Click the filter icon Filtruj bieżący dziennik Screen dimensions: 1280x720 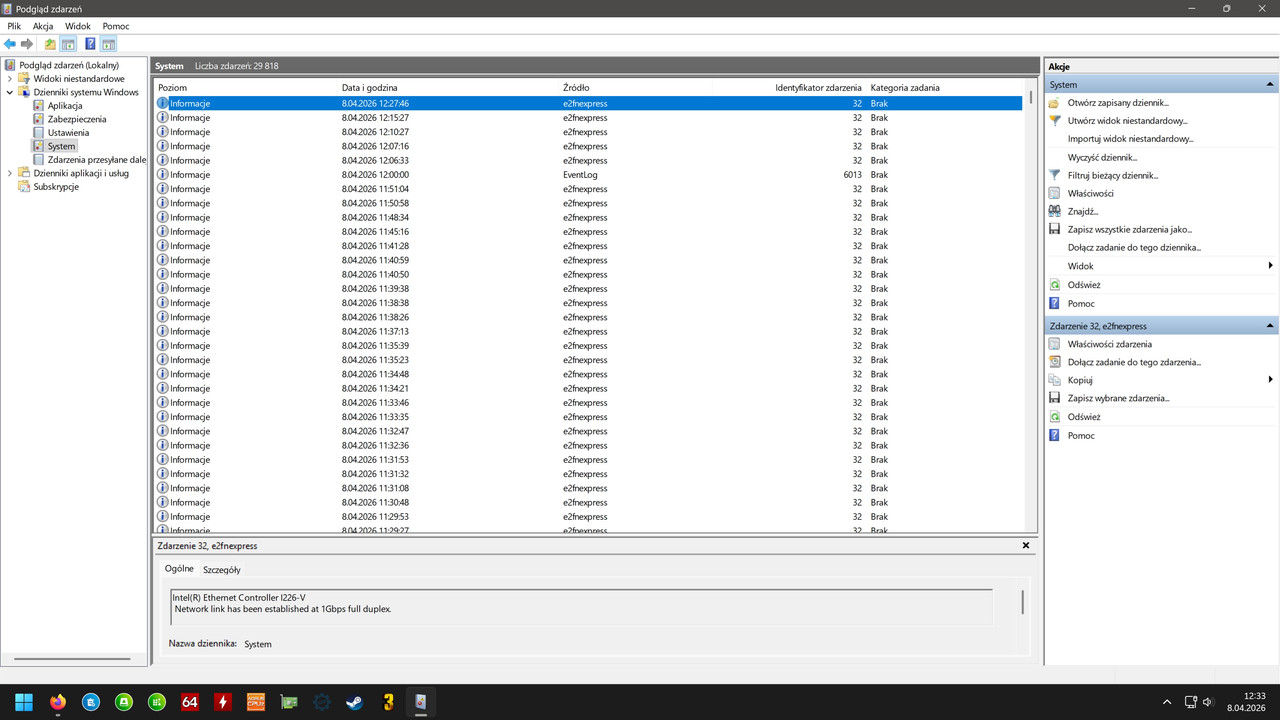coord(1054,175)
